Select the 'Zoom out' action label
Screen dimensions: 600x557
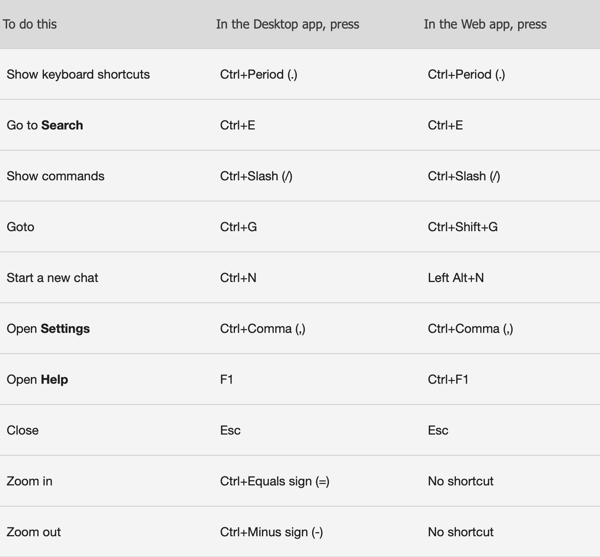34,532
